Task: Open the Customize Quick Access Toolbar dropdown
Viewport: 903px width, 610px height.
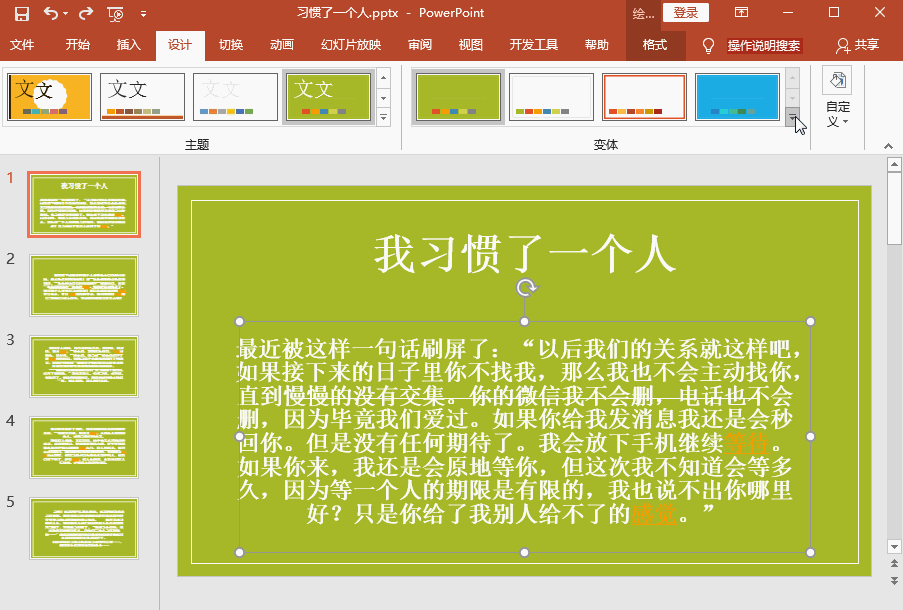Action: (x=143, y=13)
